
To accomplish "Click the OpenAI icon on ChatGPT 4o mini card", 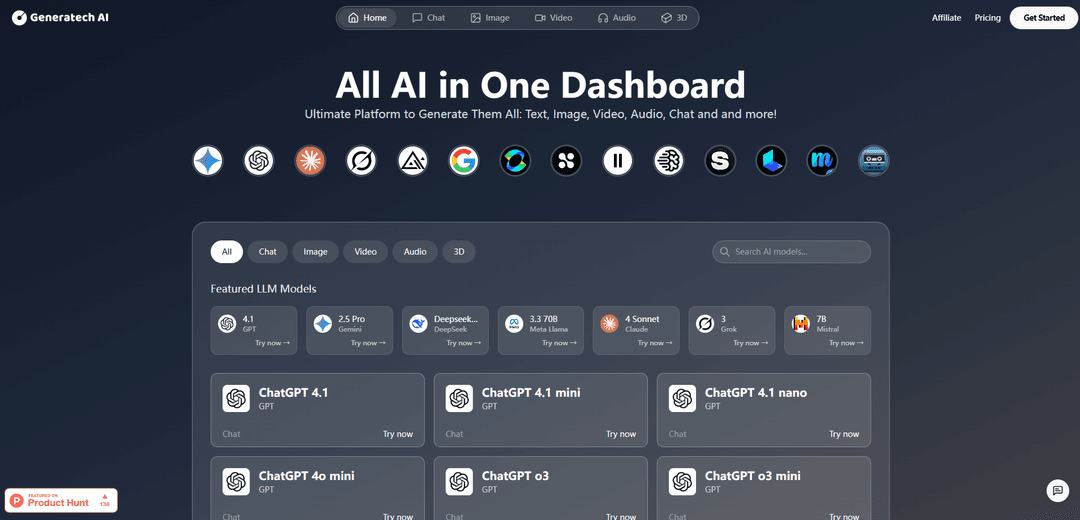I will [x=236, y=482].
